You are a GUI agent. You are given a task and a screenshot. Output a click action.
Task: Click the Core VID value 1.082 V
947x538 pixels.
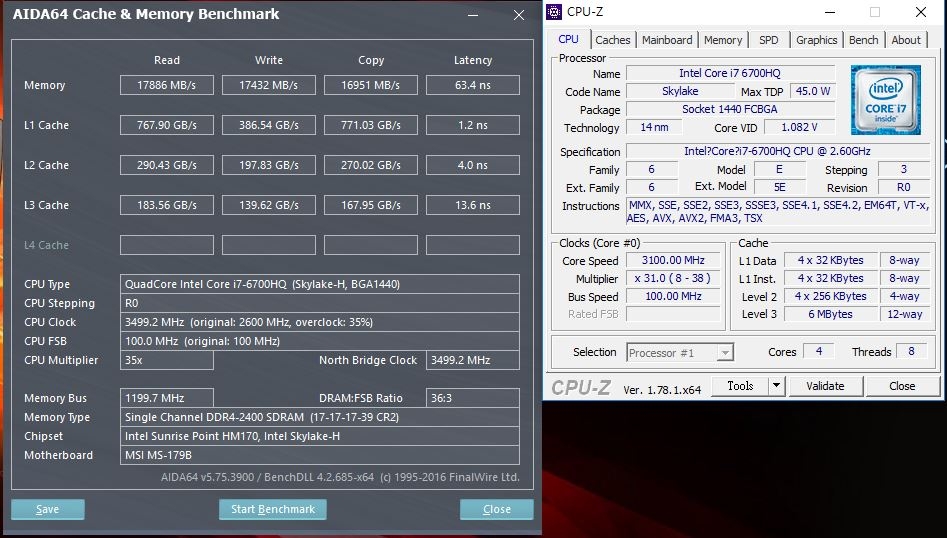point(800,127)
